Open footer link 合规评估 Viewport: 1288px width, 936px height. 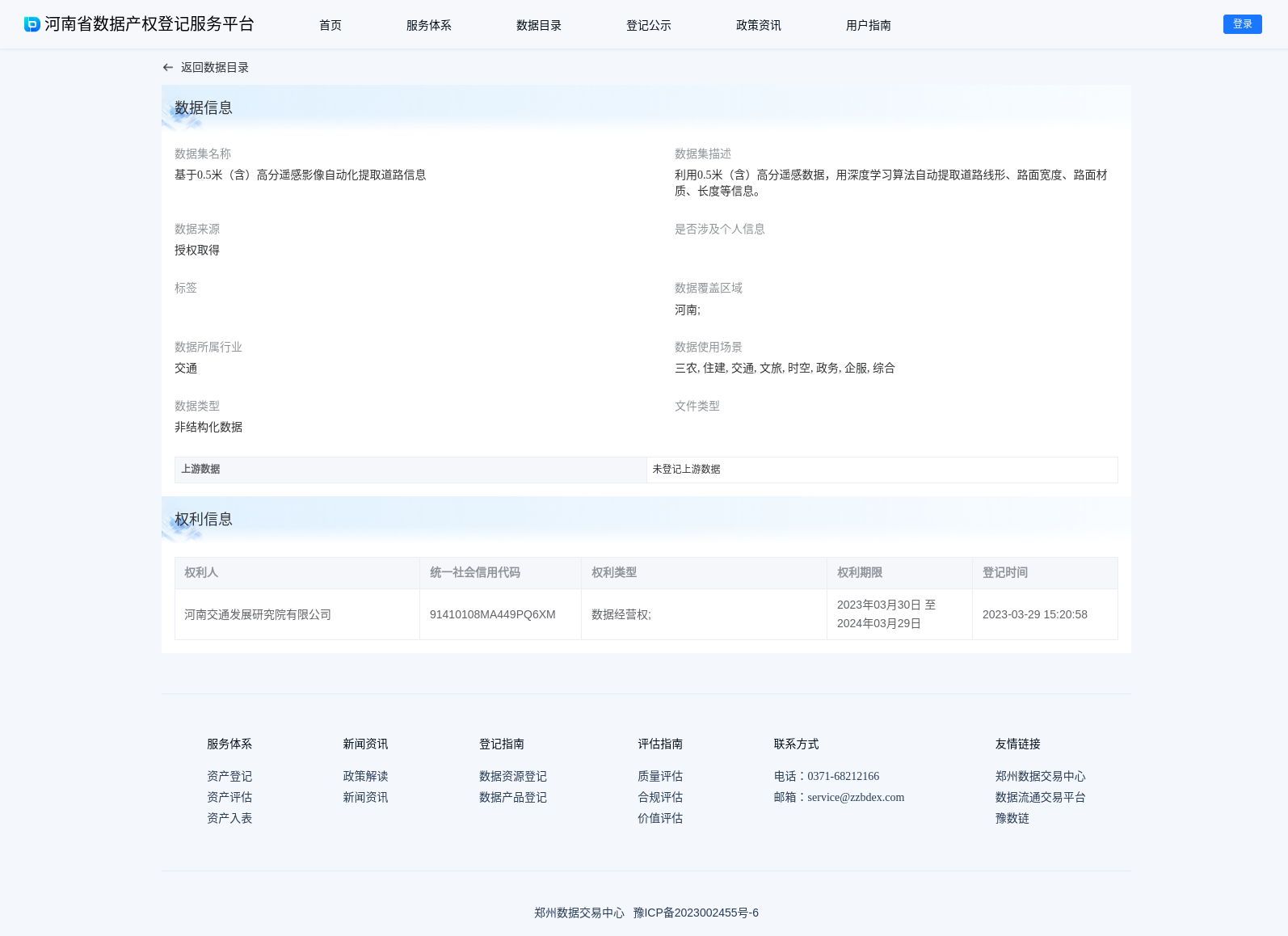[x=660, y=797]
